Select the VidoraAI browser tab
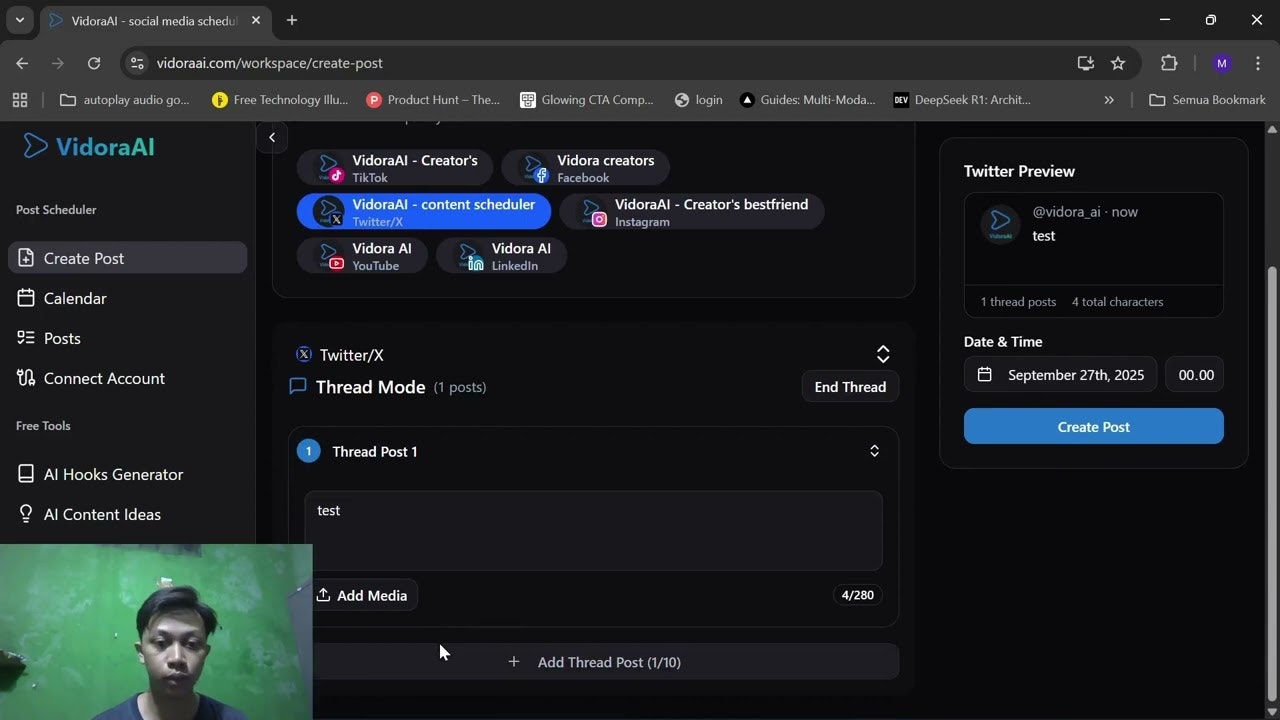The height and width of the screenshot is (720, 1280). [x=154, y=20]
